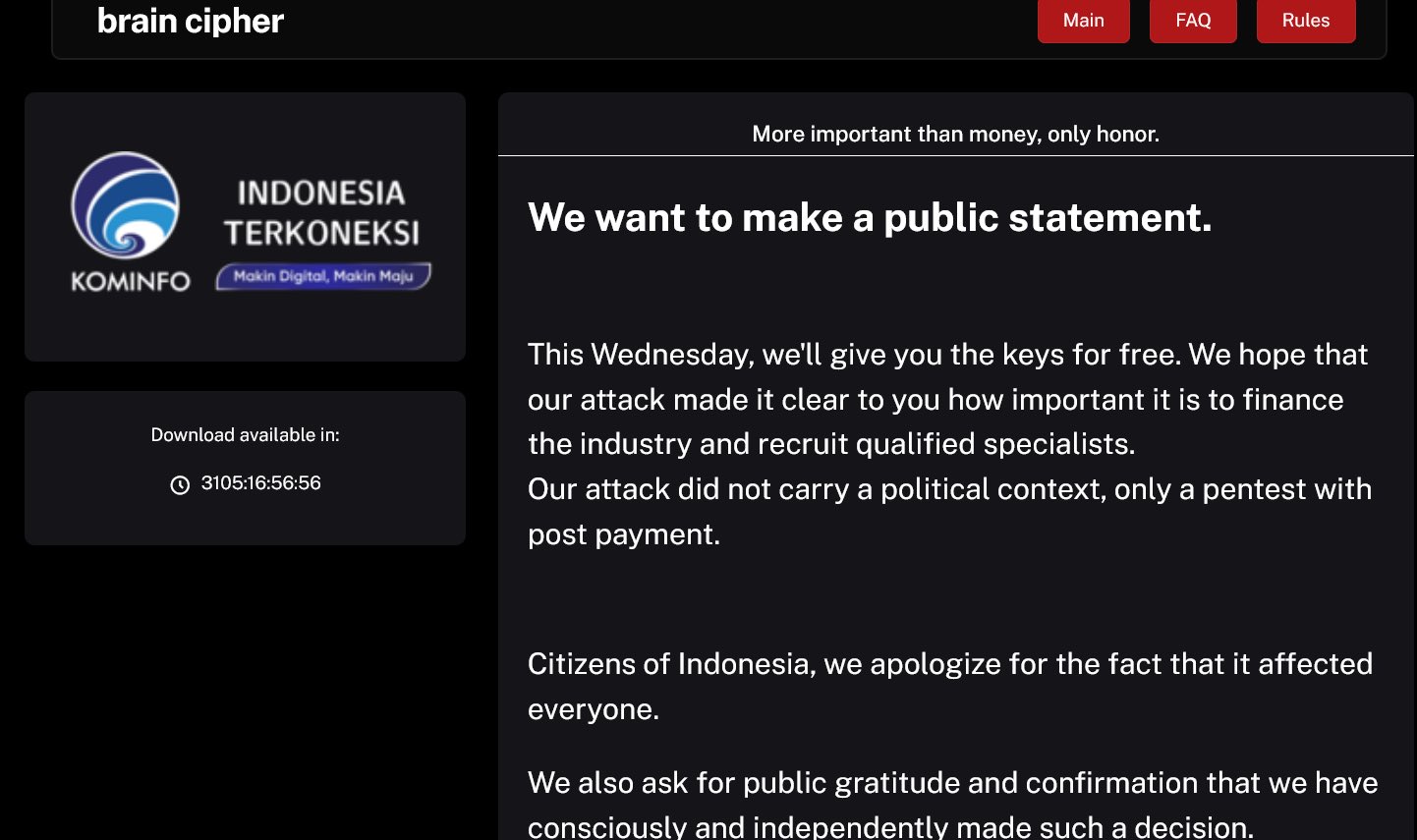Click the 'Download available in:' label
1417x840 pixels.
pos(245,435)
